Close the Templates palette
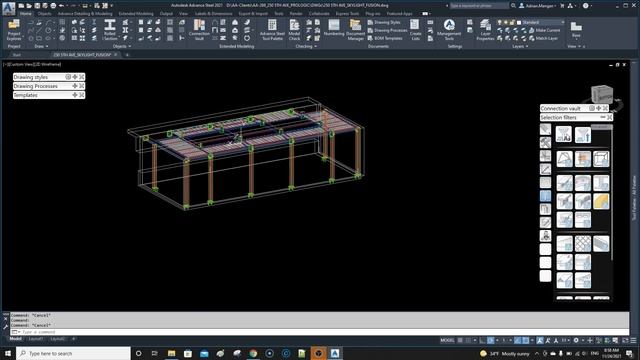The image size is (640, 360). [x=82, y=95]
